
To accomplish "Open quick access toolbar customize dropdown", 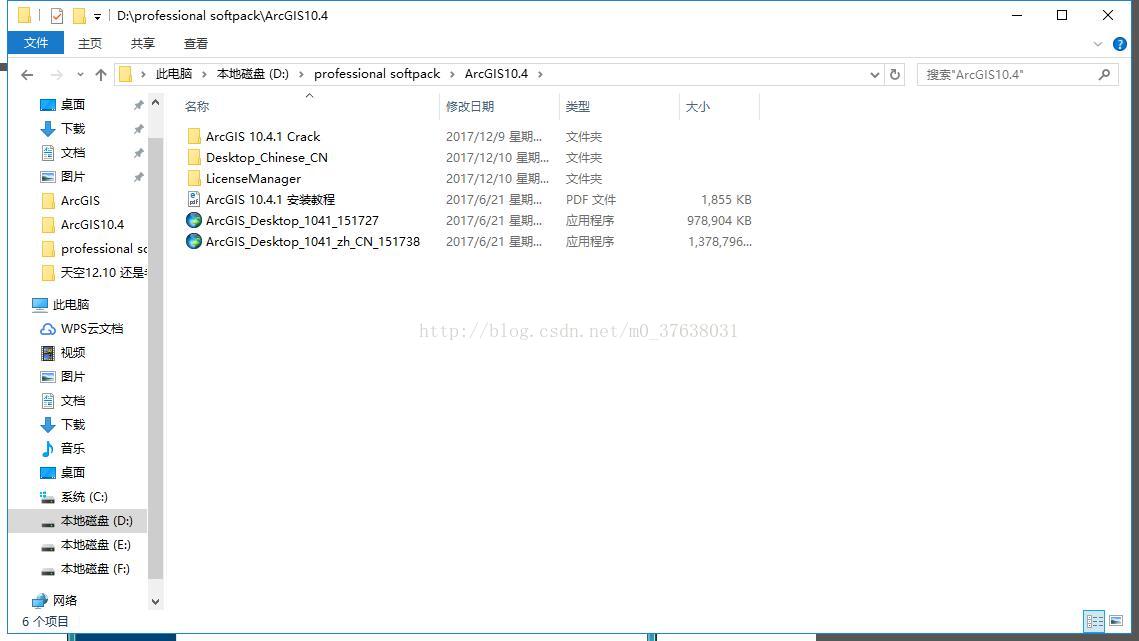I will pyautogui.click(x=97, y=16).
